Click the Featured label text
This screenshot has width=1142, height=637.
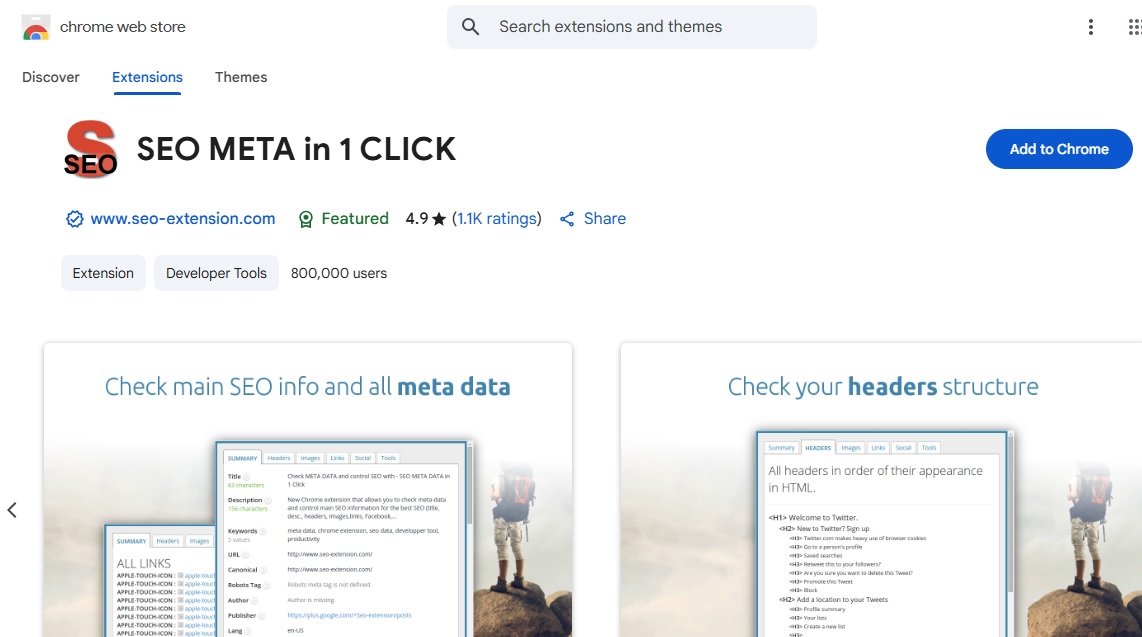[355, 218]
